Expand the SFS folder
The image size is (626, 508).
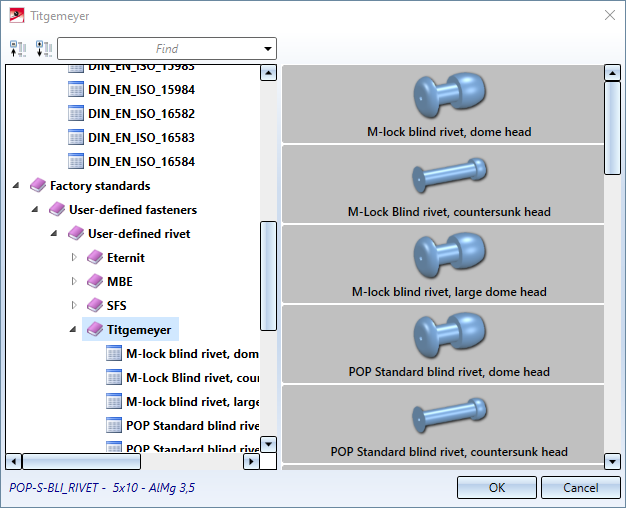(74, 305)
